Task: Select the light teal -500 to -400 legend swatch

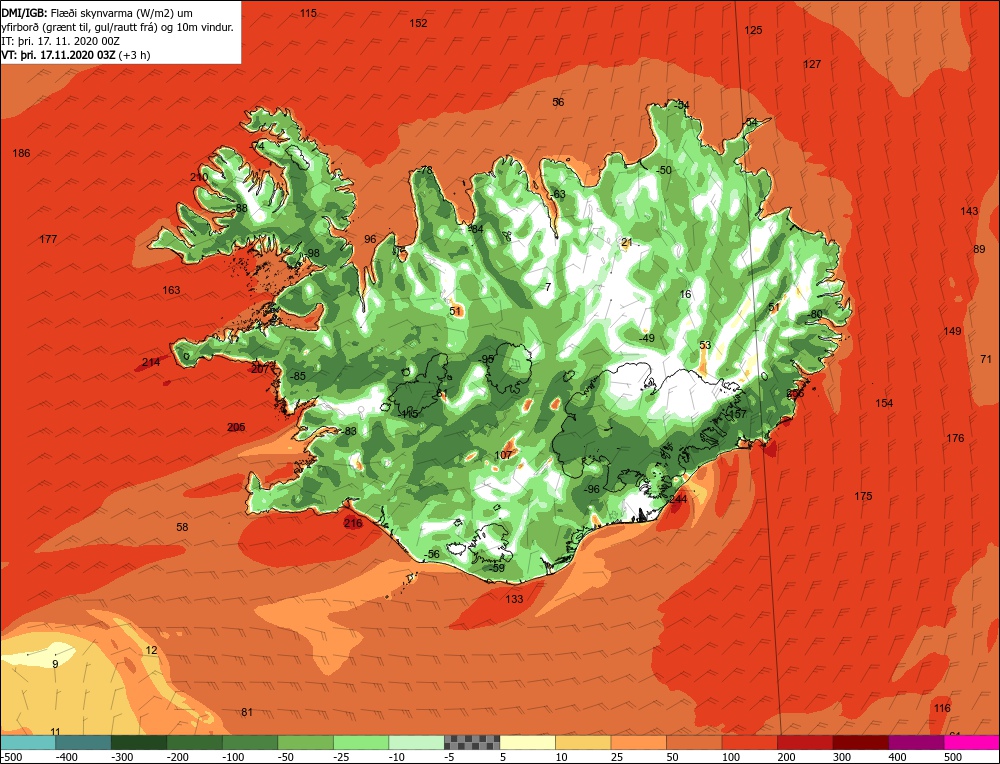Action: [x=27, y=742]
